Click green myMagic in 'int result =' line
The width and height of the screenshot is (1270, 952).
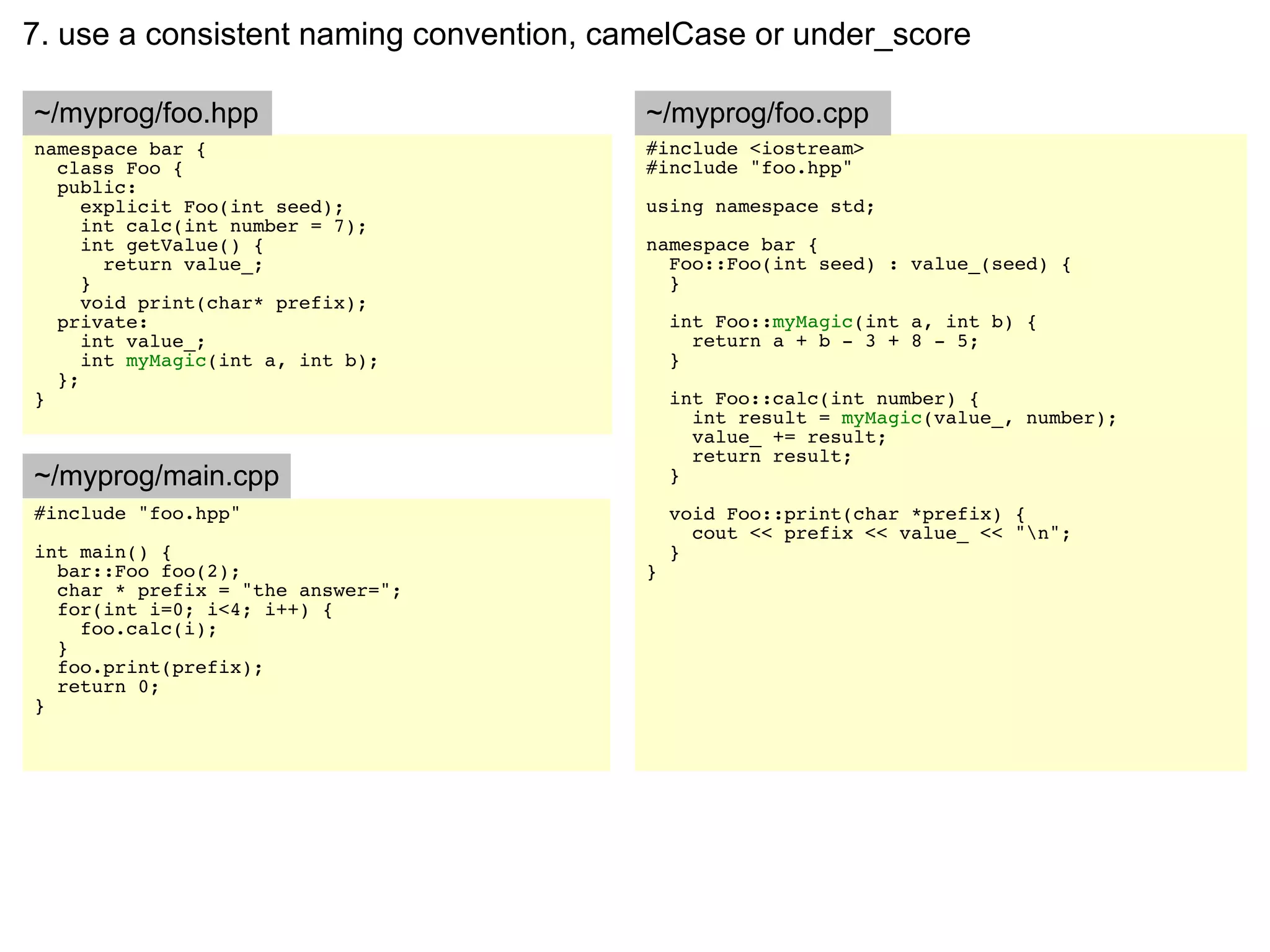point(881,419)
